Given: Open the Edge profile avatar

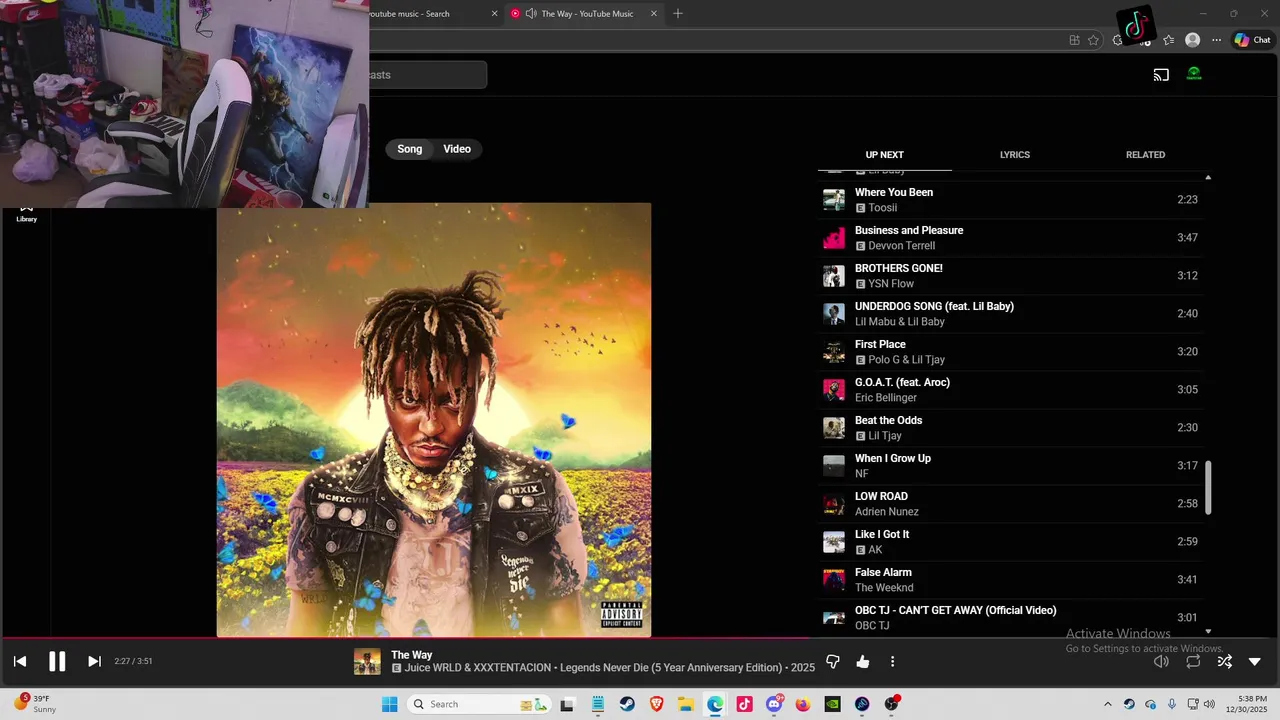Looking at the screenshot, I should (1192, 40).
